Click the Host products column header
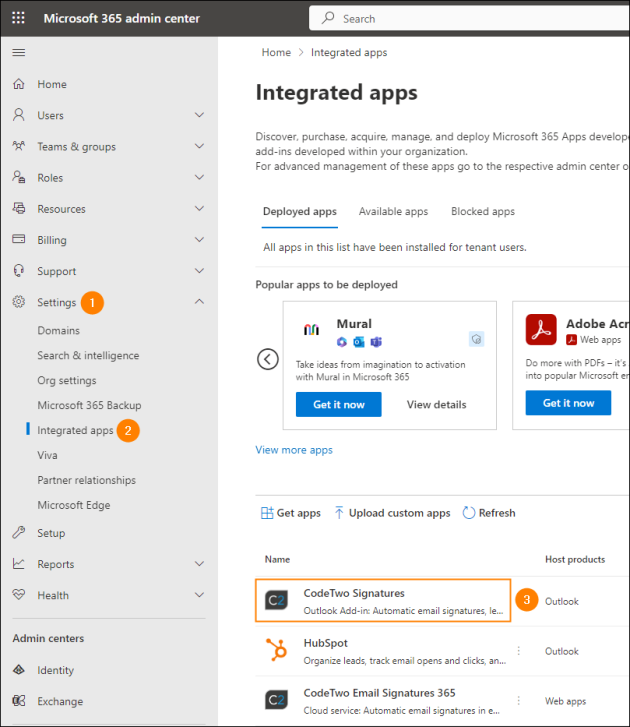Viewport: 630px width, 727px height. [x=575, y=559]
